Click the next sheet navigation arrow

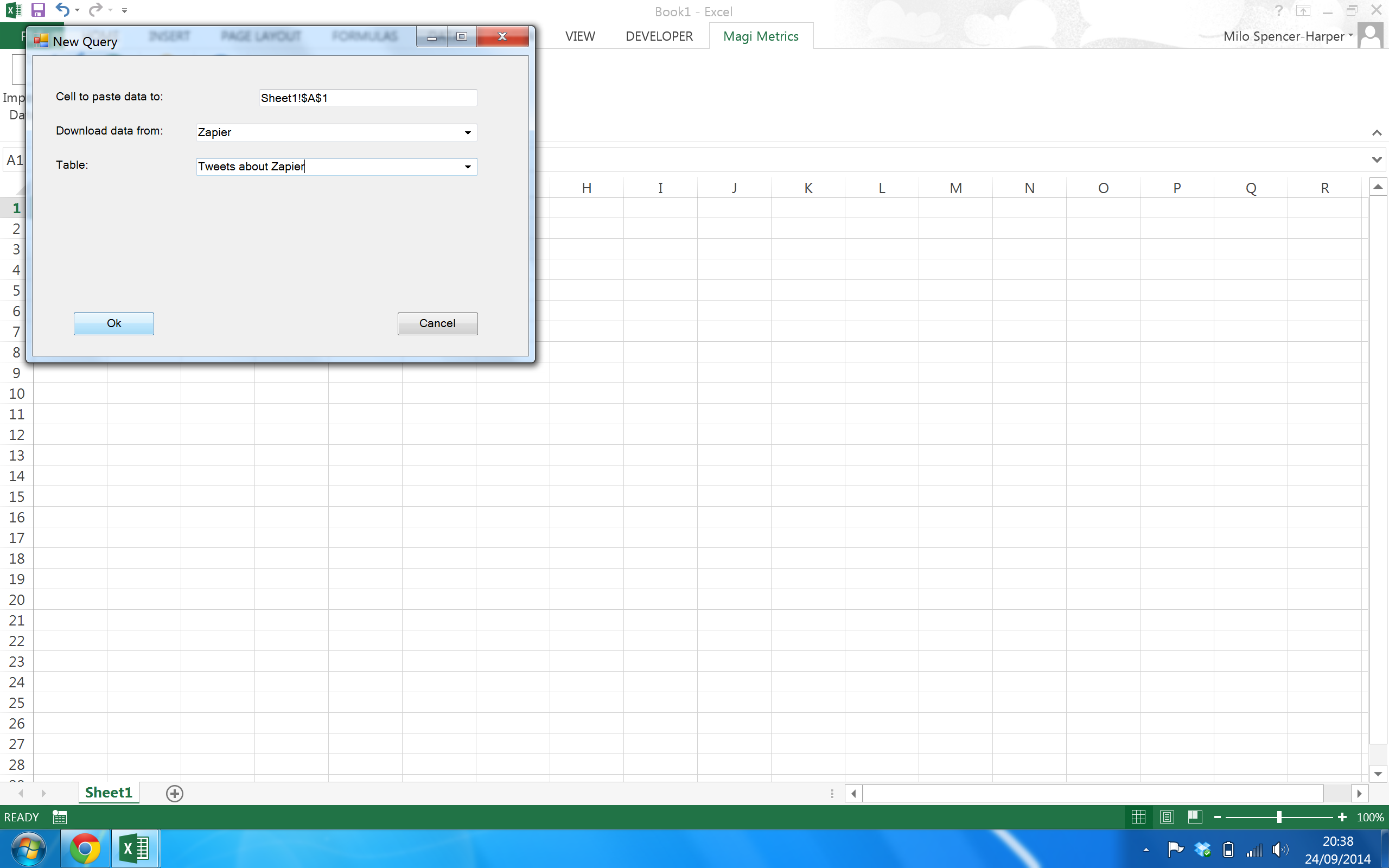click(x=43, y=793)
